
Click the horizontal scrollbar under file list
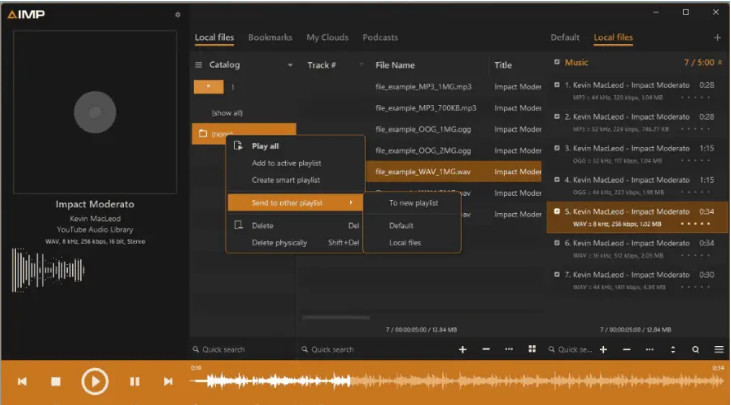pyautogui.click(x=336, y=317)
